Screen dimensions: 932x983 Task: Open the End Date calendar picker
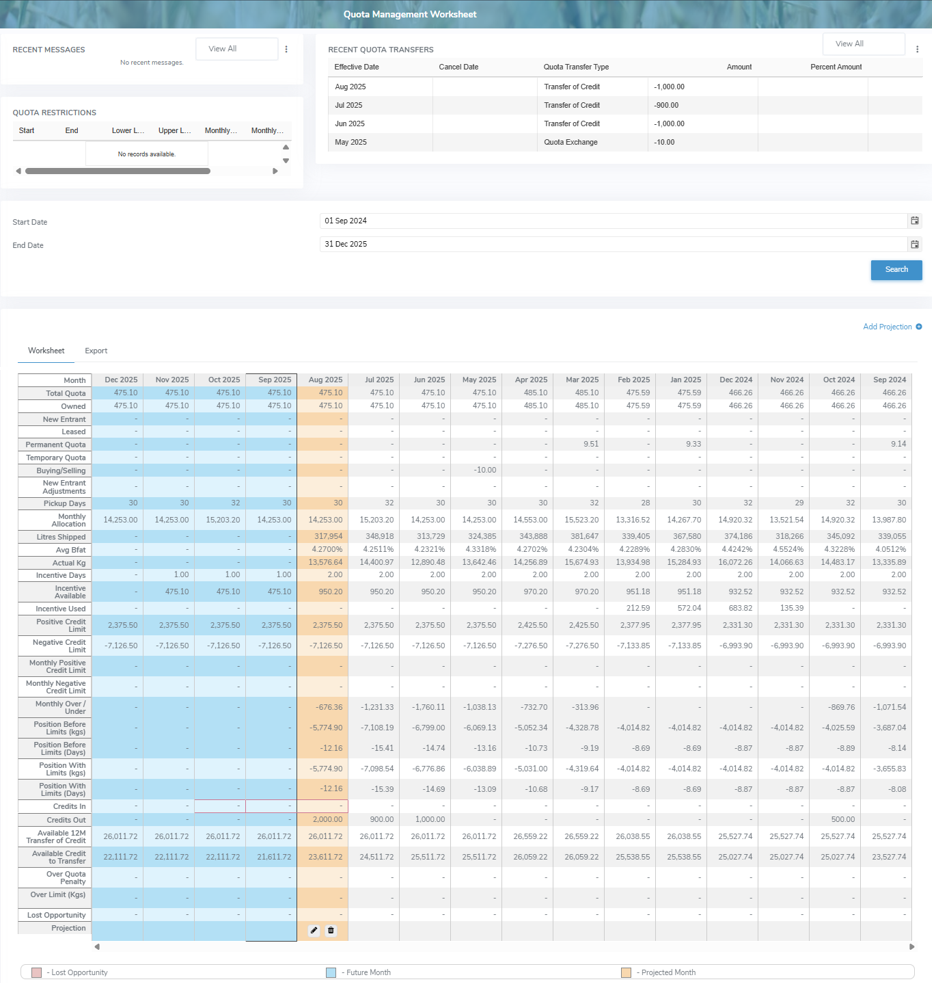click(914, 244)
